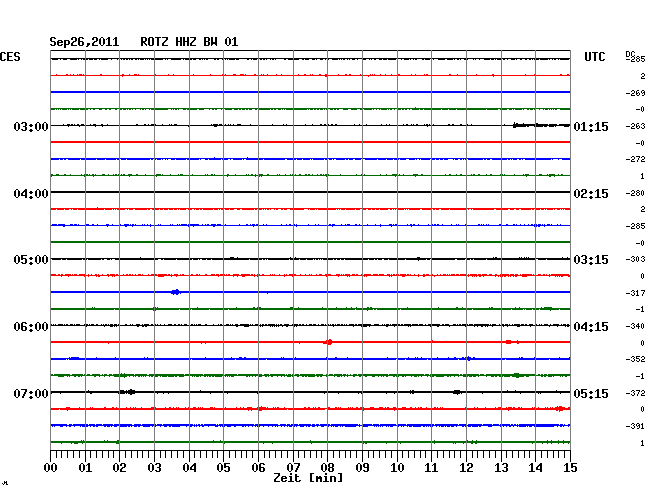Click the red spike at minute 08 below 04:15

(x=329, y=342)
